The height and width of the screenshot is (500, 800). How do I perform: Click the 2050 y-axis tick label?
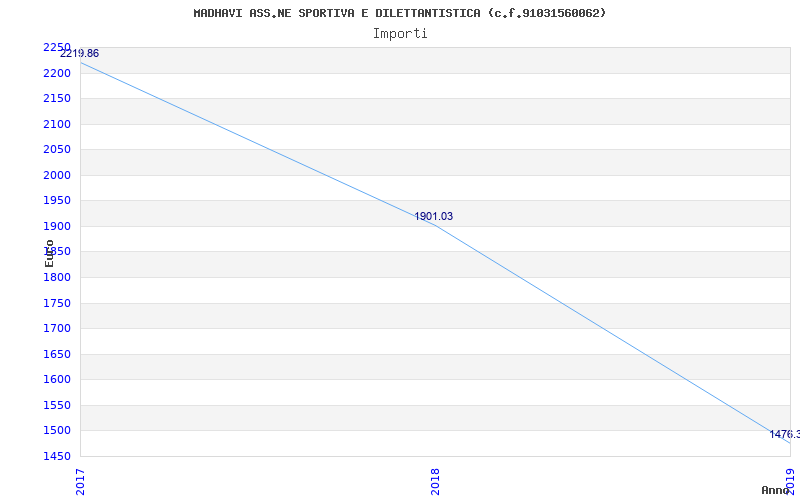click(57, 149)
